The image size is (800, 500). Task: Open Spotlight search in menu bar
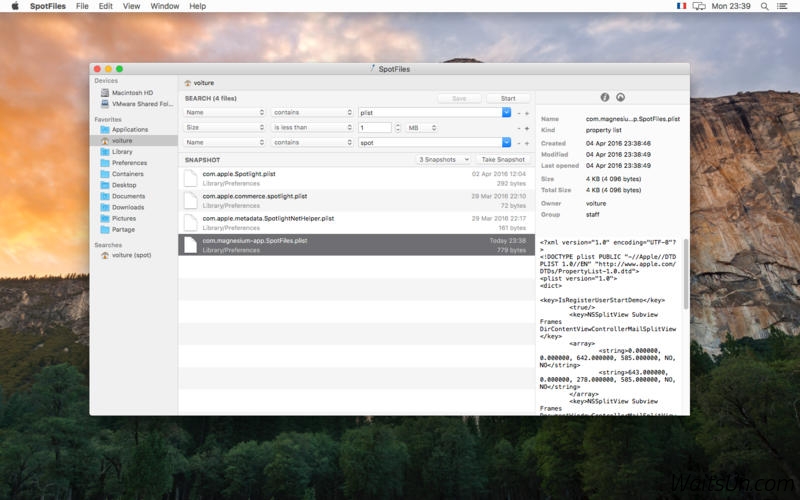[x=764, y=6]
